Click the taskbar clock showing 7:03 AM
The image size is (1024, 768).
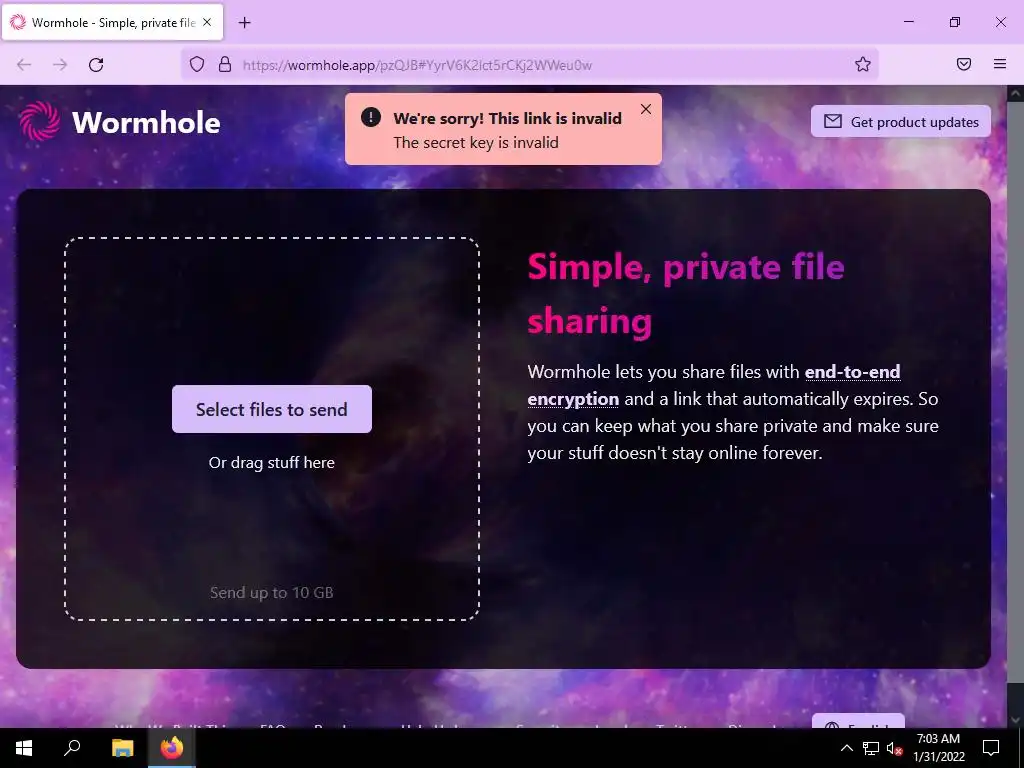tap(938, 748)
